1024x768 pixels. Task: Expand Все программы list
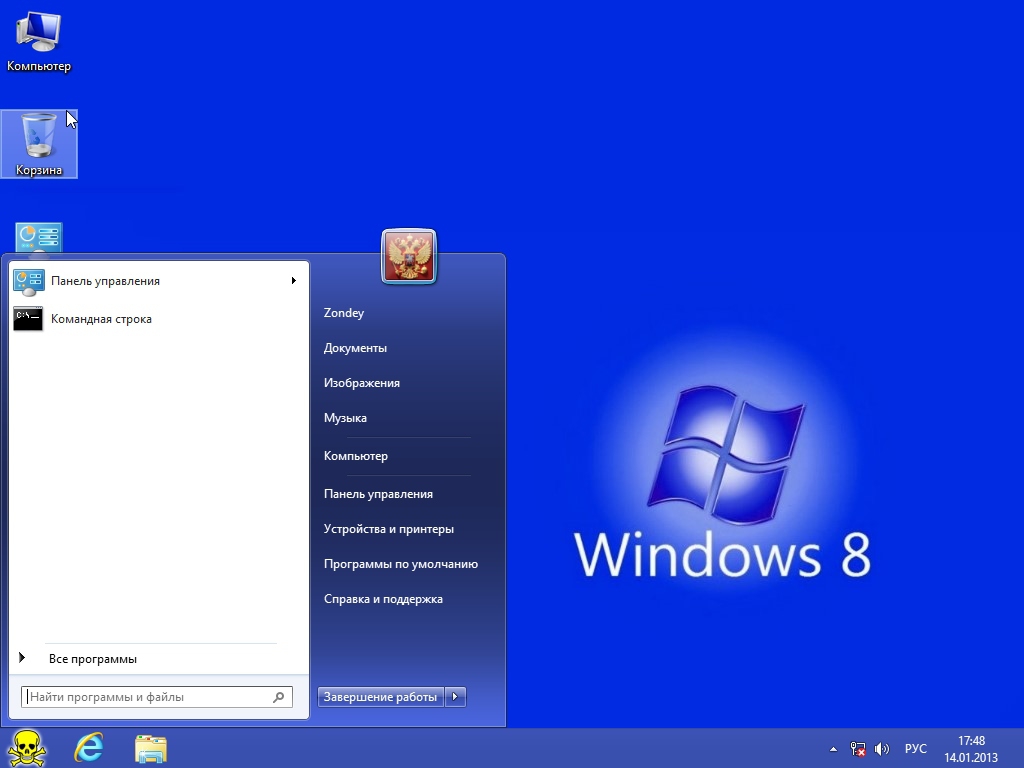92,659
